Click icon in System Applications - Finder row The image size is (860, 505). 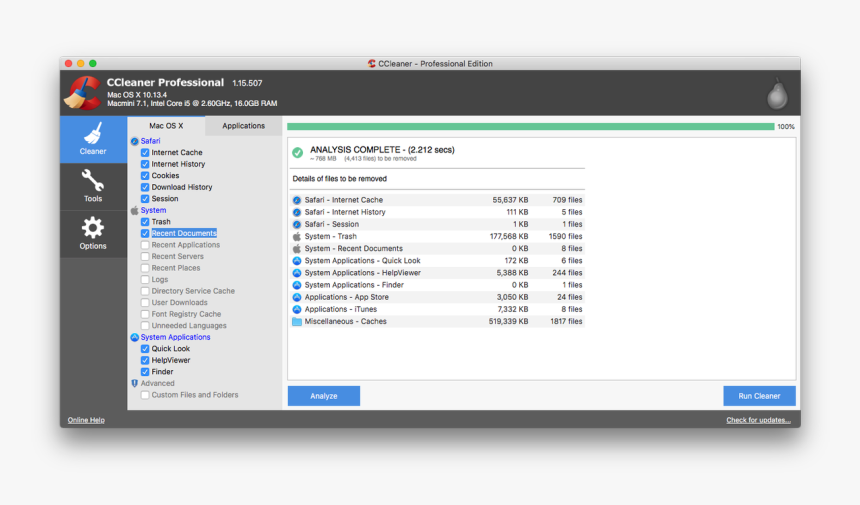point(297,285)
